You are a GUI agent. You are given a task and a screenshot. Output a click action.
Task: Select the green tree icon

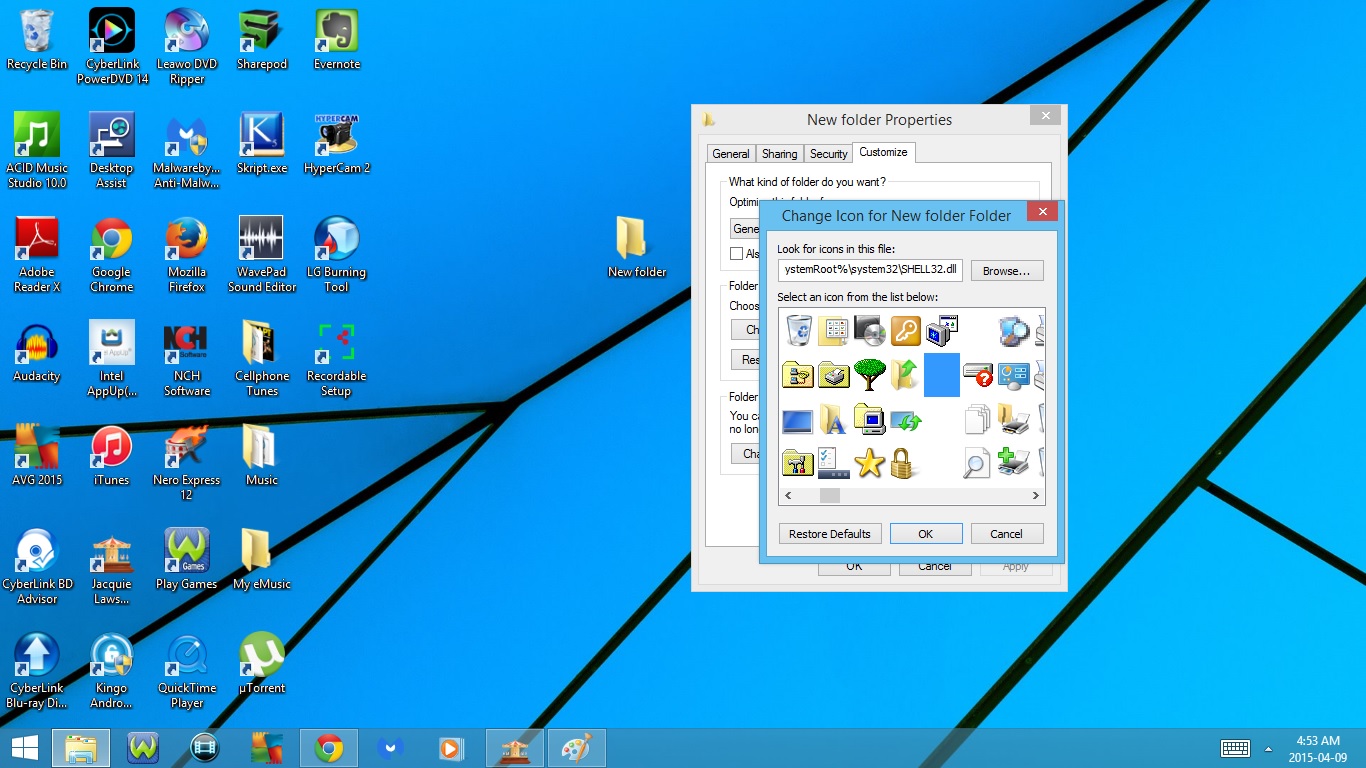(869, 374)
